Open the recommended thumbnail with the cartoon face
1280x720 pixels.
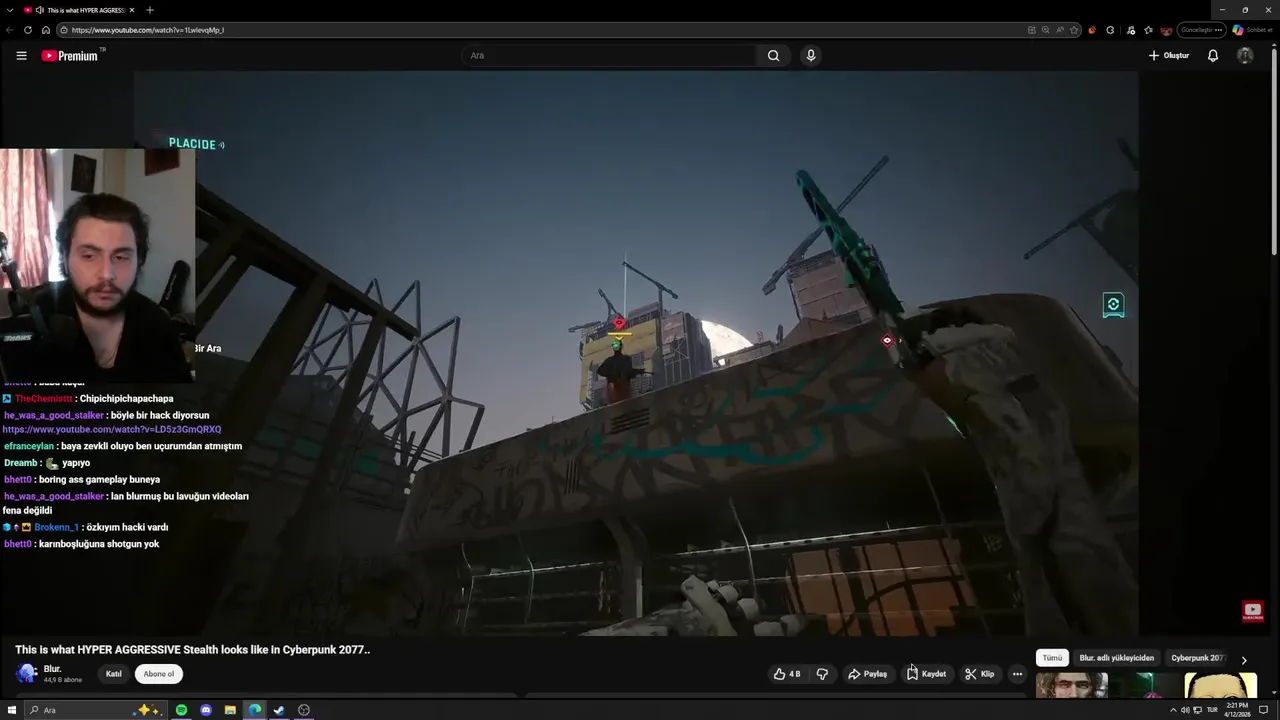(x=1220, y=686)
